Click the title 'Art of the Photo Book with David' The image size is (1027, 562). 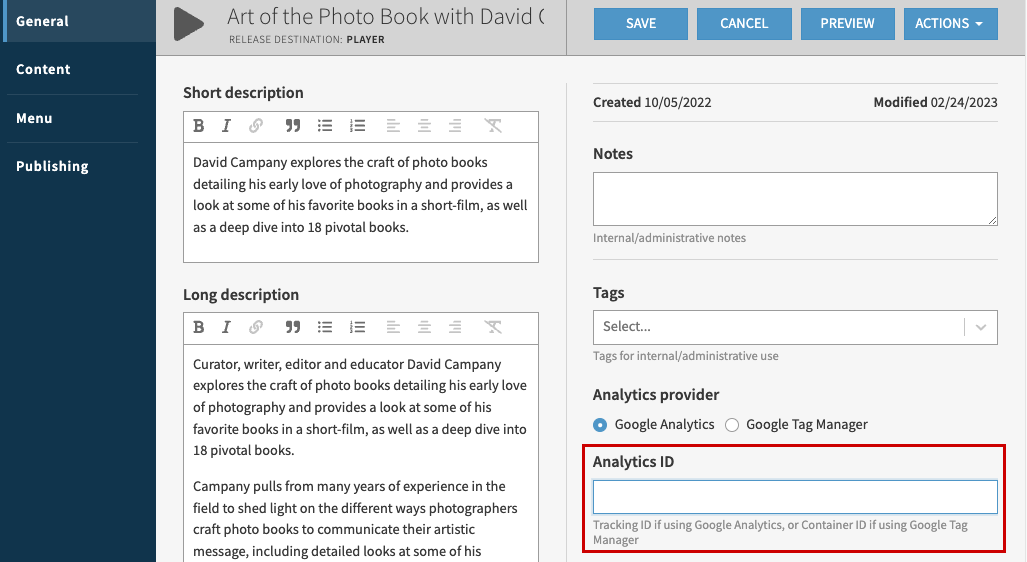386,17
